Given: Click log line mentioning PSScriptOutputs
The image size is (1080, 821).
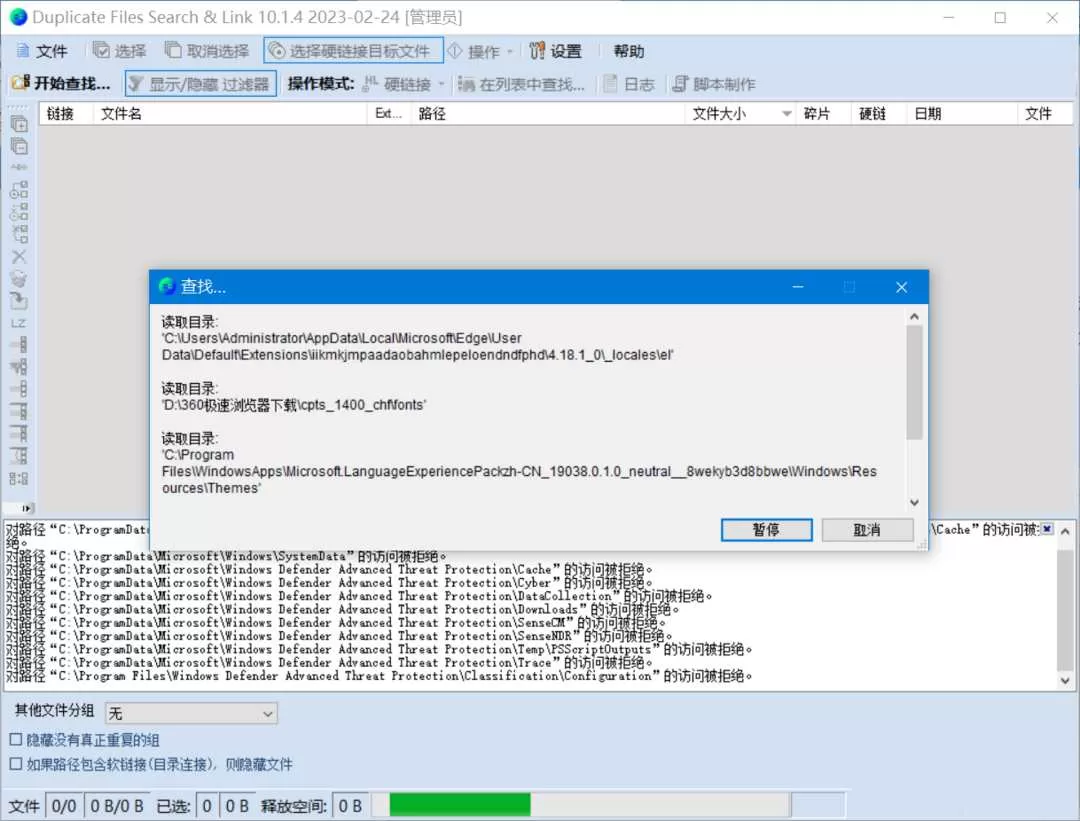Looking at the screenshot, I should point(379,649).
